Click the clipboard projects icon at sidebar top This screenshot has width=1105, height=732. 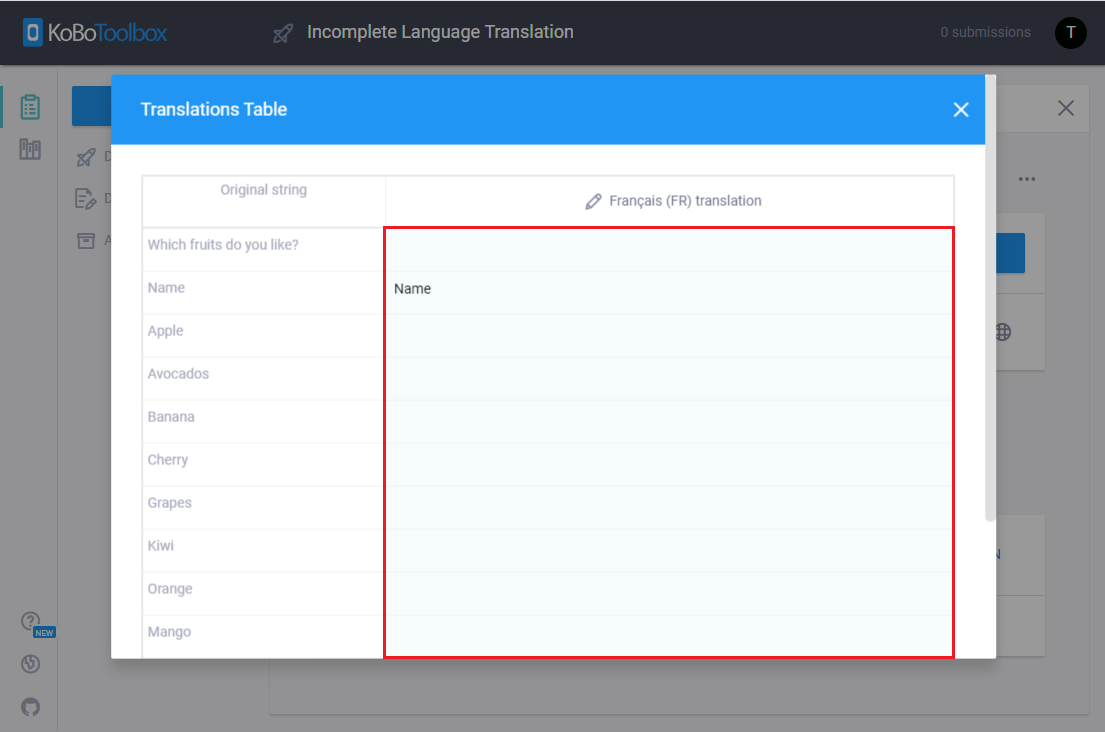tap(29, 105)
